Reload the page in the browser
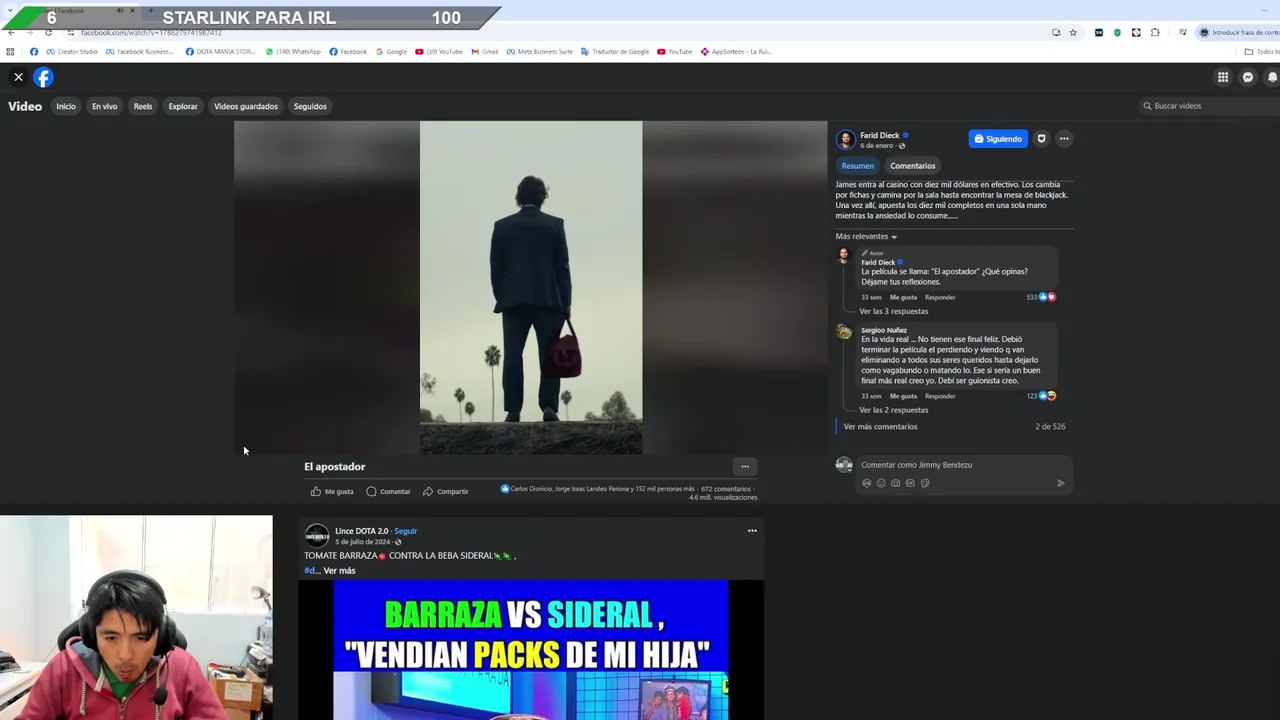The height and width of the screenshot is (720, 1280). point(48,32)
